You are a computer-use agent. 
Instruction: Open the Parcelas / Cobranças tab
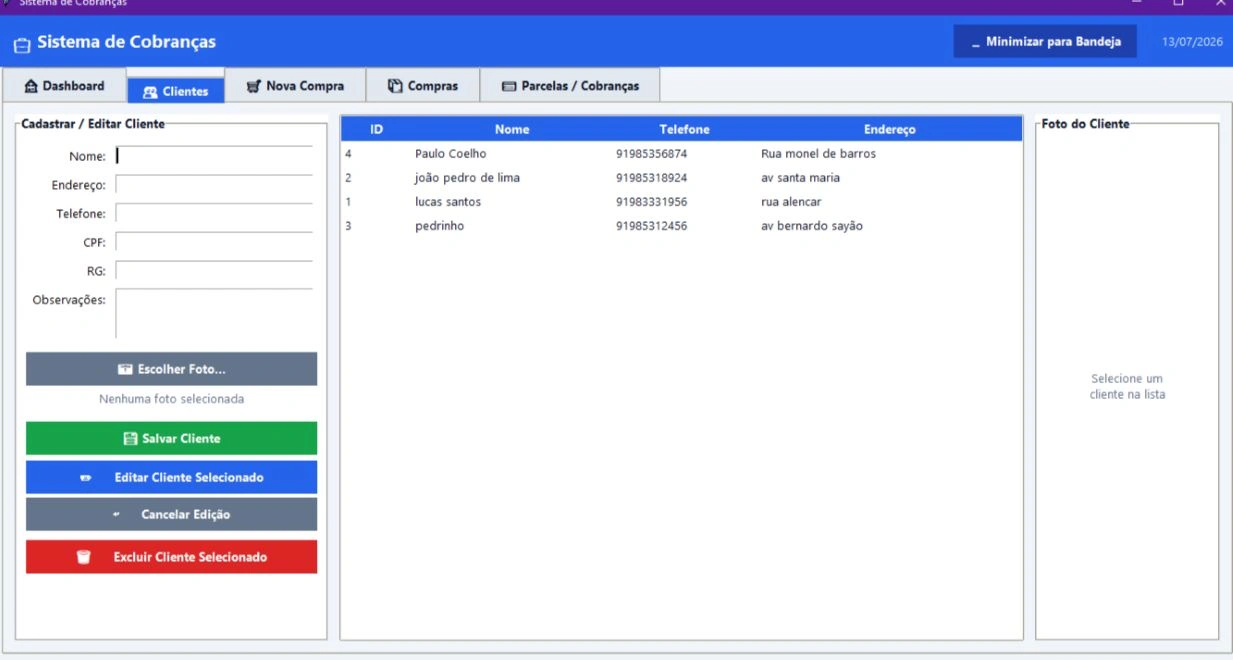coord(570,86)
